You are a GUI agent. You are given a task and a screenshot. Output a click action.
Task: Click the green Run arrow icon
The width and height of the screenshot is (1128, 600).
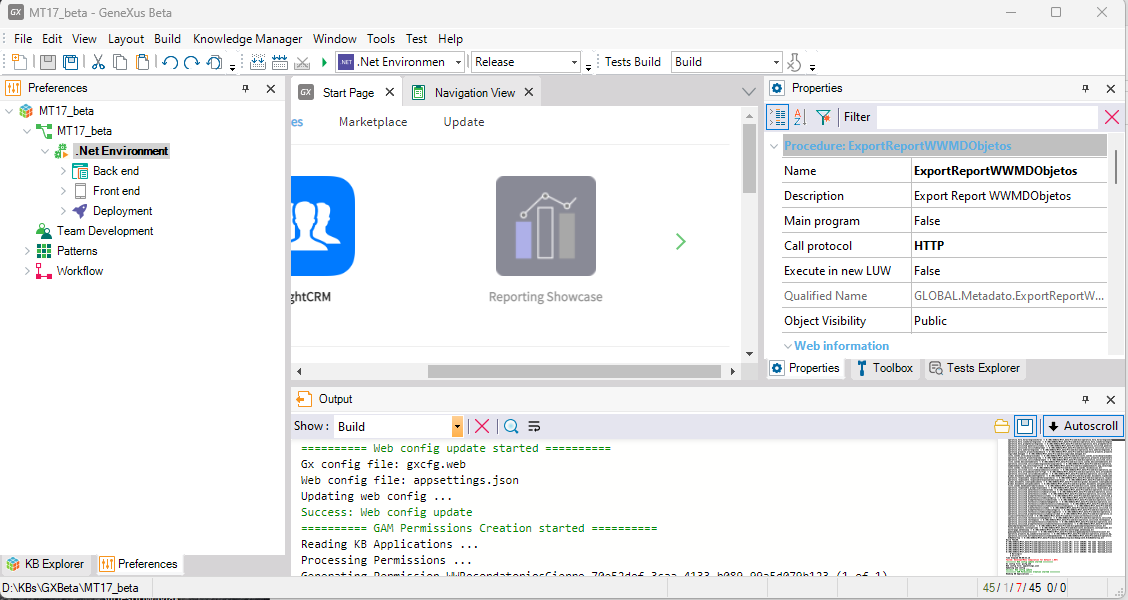pyautogui.click(x=324, y=62)
